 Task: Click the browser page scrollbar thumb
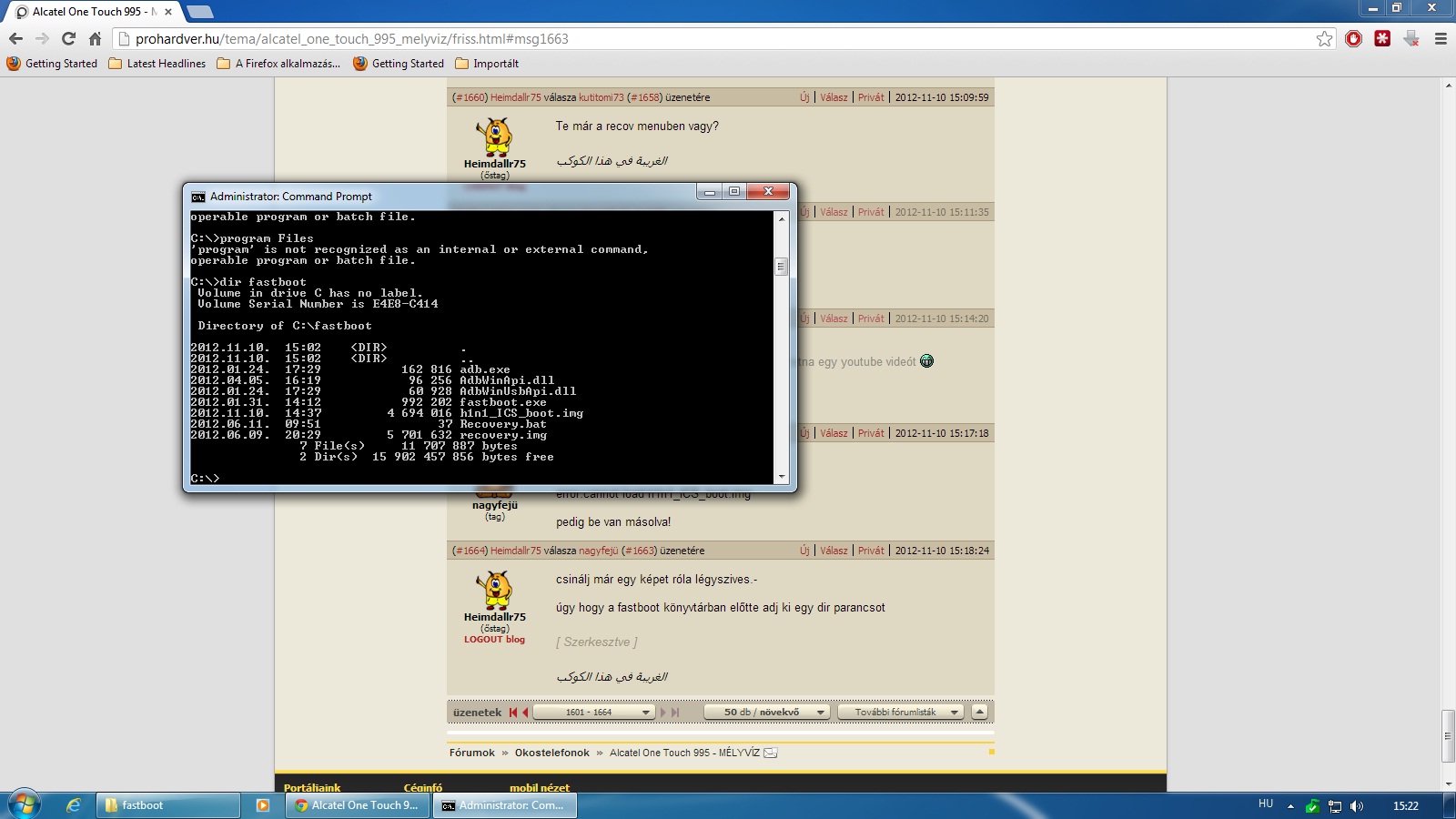1448,735
